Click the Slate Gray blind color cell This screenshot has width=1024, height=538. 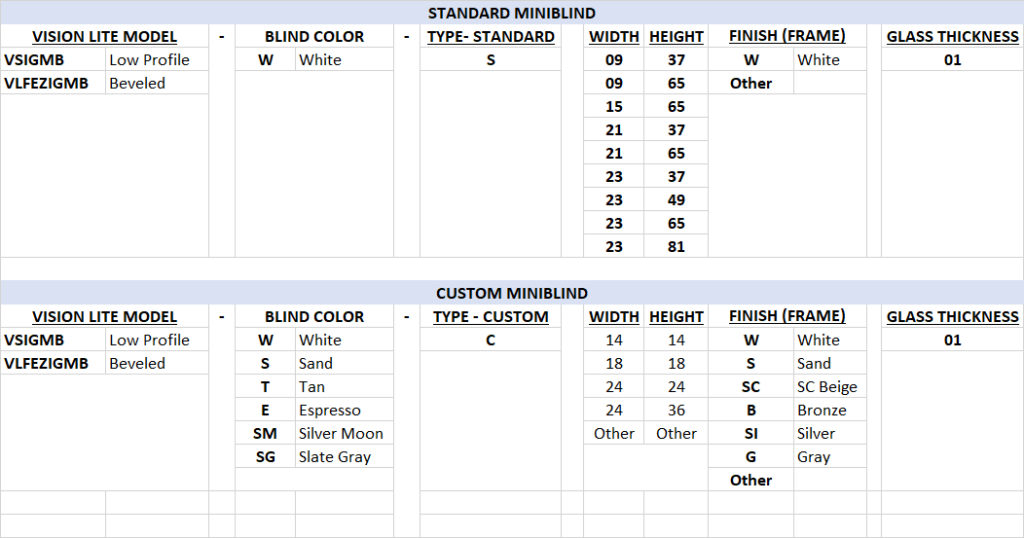pyautogui.click(x=334, y=457)
